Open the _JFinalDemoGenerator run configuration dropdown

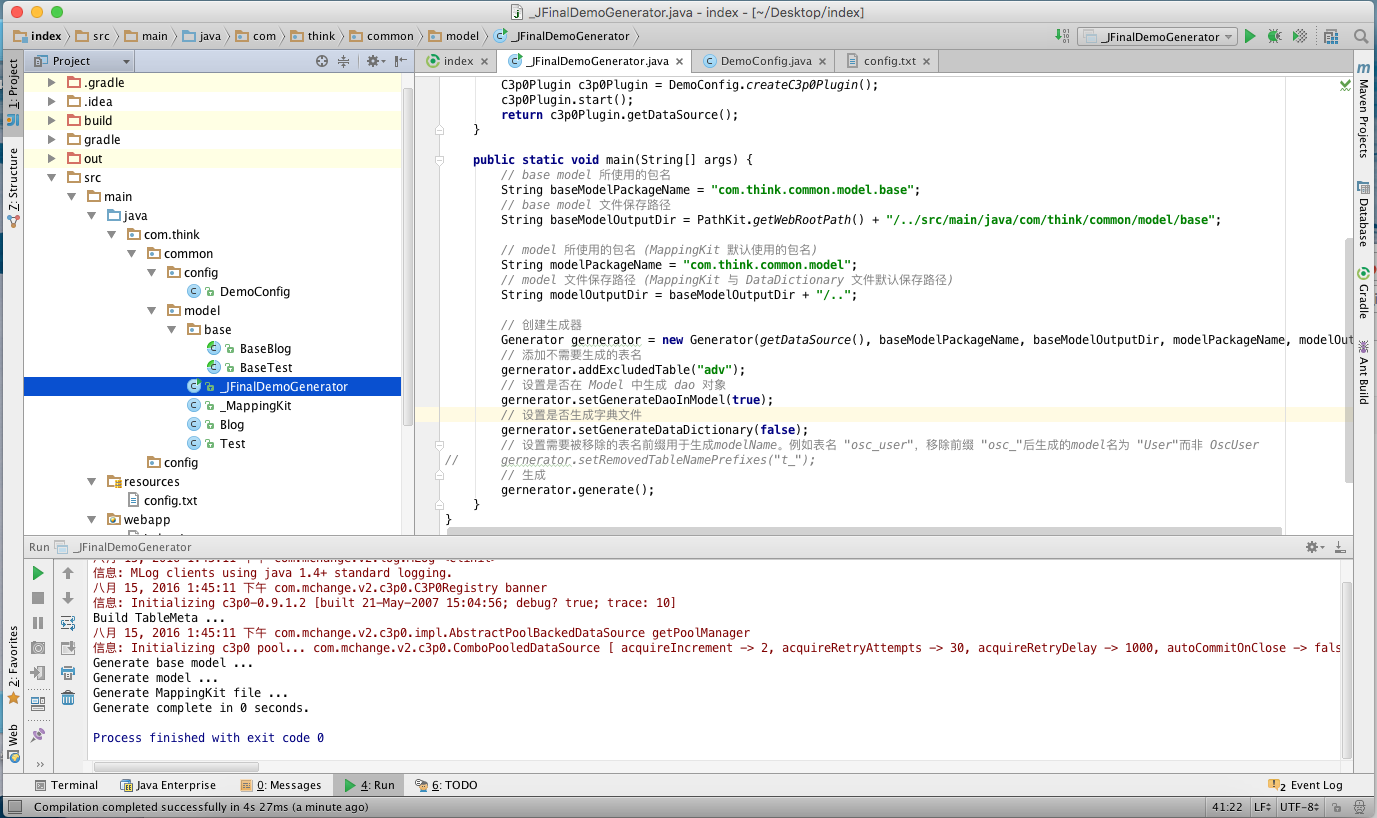(1159, 36)
